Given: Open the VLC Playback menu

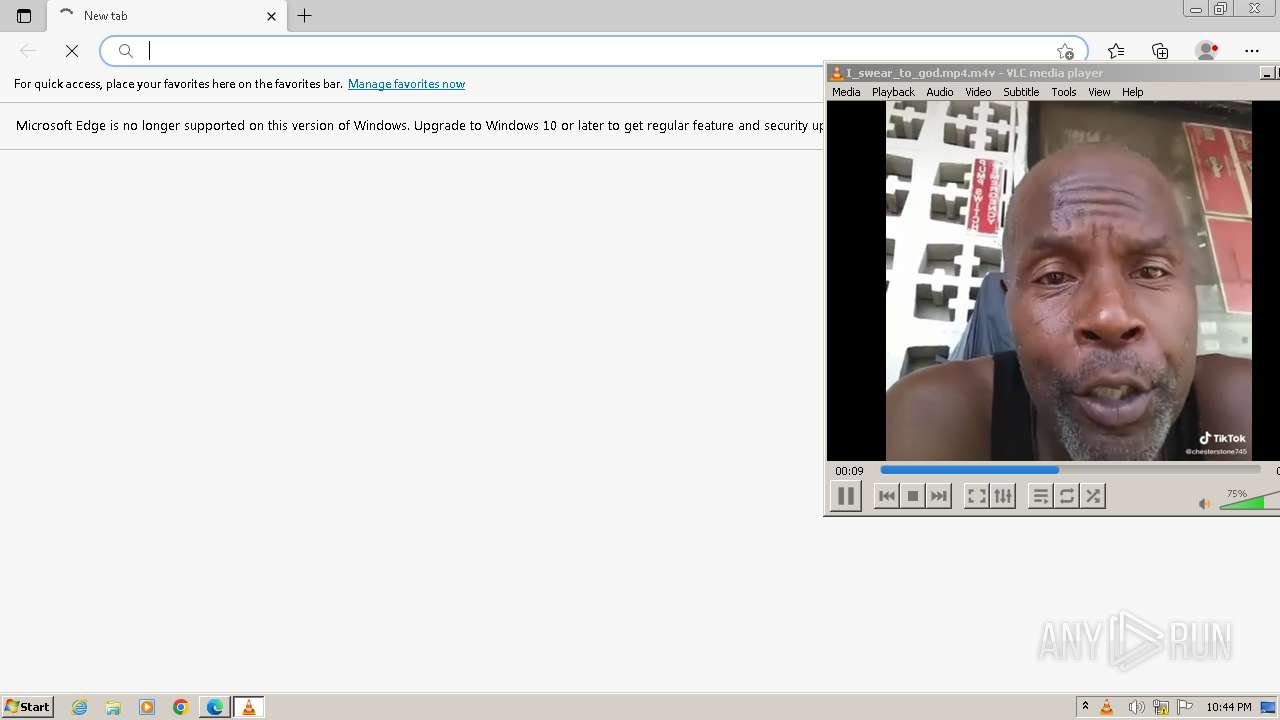Looking at the screenshot, I should [x=893, y=92].
